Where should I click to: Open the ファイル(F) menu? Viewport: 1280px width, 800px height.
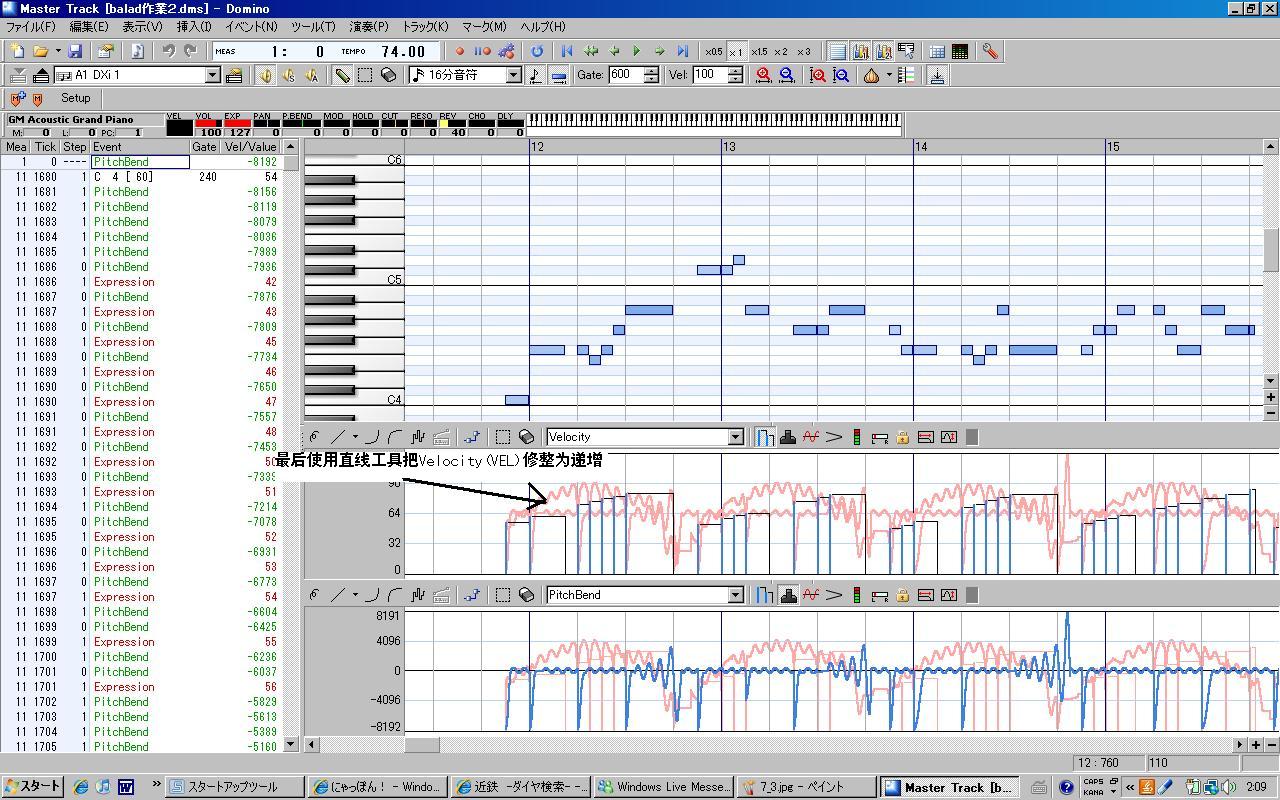pyautogui.click(x=31, y=27)
